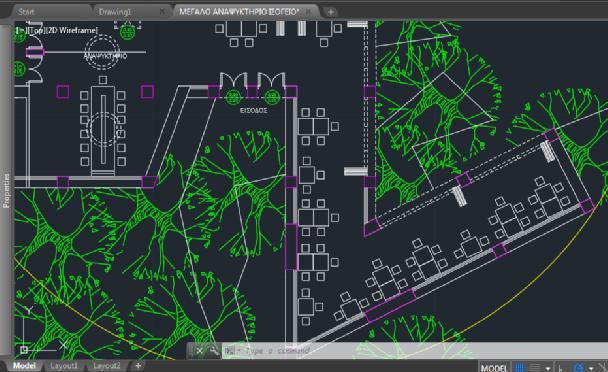Open the viewport controls minus menu
Screen dimensions: 608x372
(20, 30)
